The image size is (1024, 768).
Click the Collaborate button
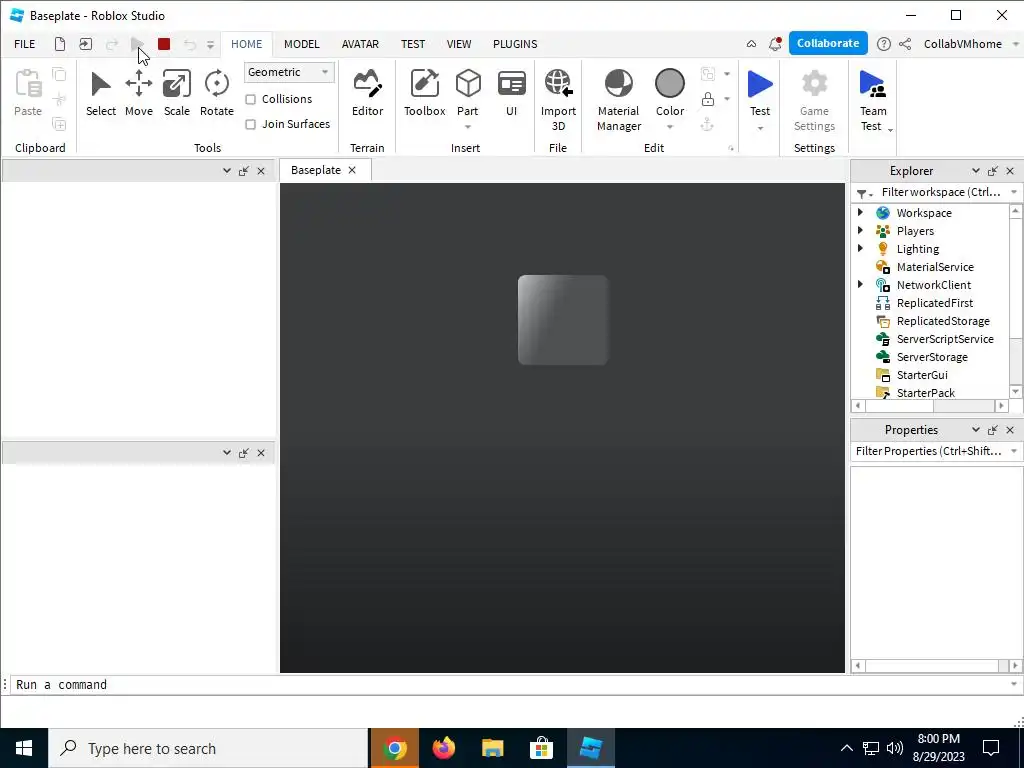click(828, 43)
